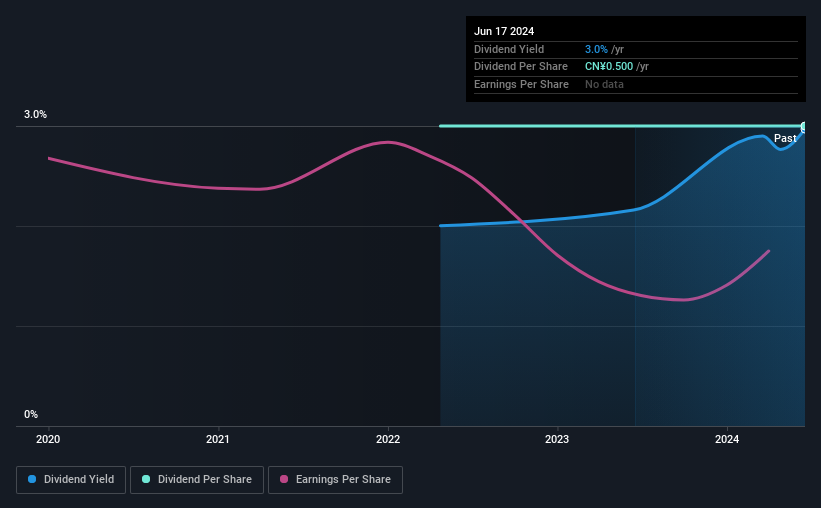Screen dimensions: 821x508
Task: Click the Jun 17 2024 tooltip date
Action: click(504, 31)
